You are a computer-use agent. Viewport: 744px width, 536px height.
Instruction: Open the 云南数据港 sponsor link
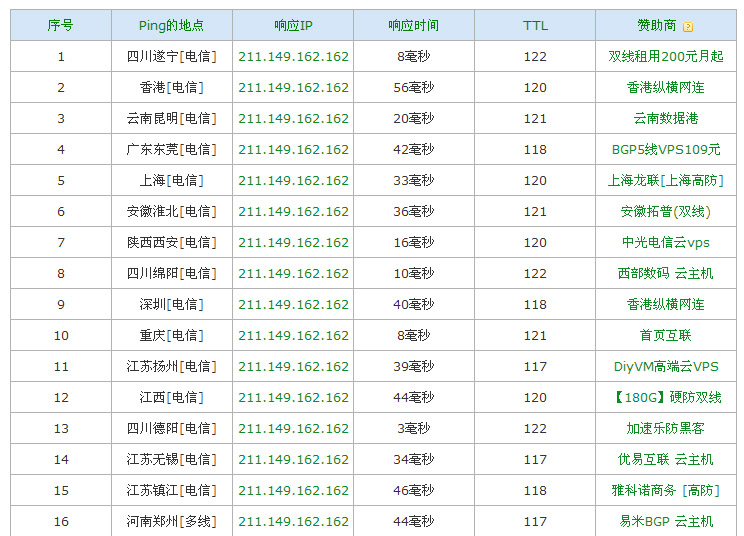coord(665,119)
